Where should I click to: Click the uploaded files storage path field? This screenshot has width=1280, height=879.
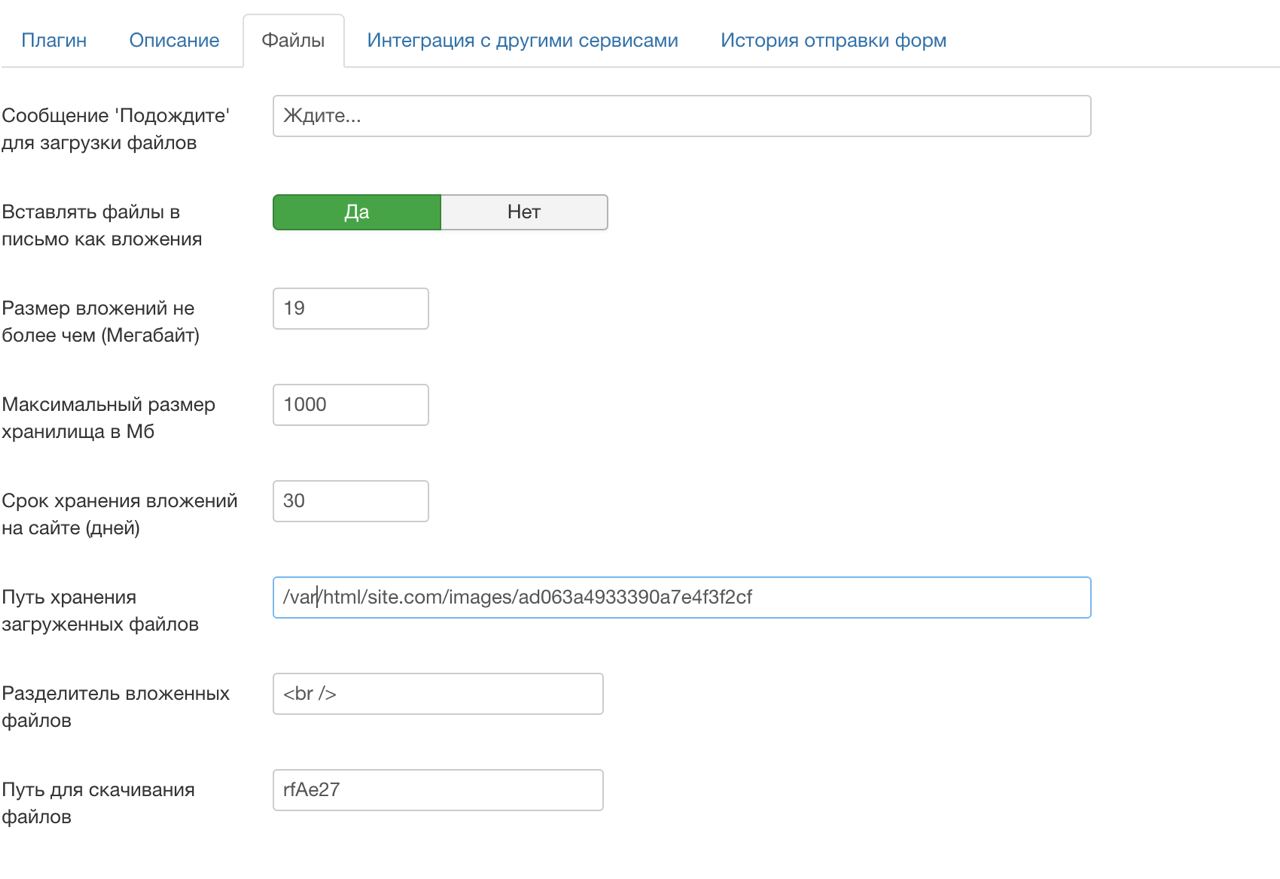(681, 598)
